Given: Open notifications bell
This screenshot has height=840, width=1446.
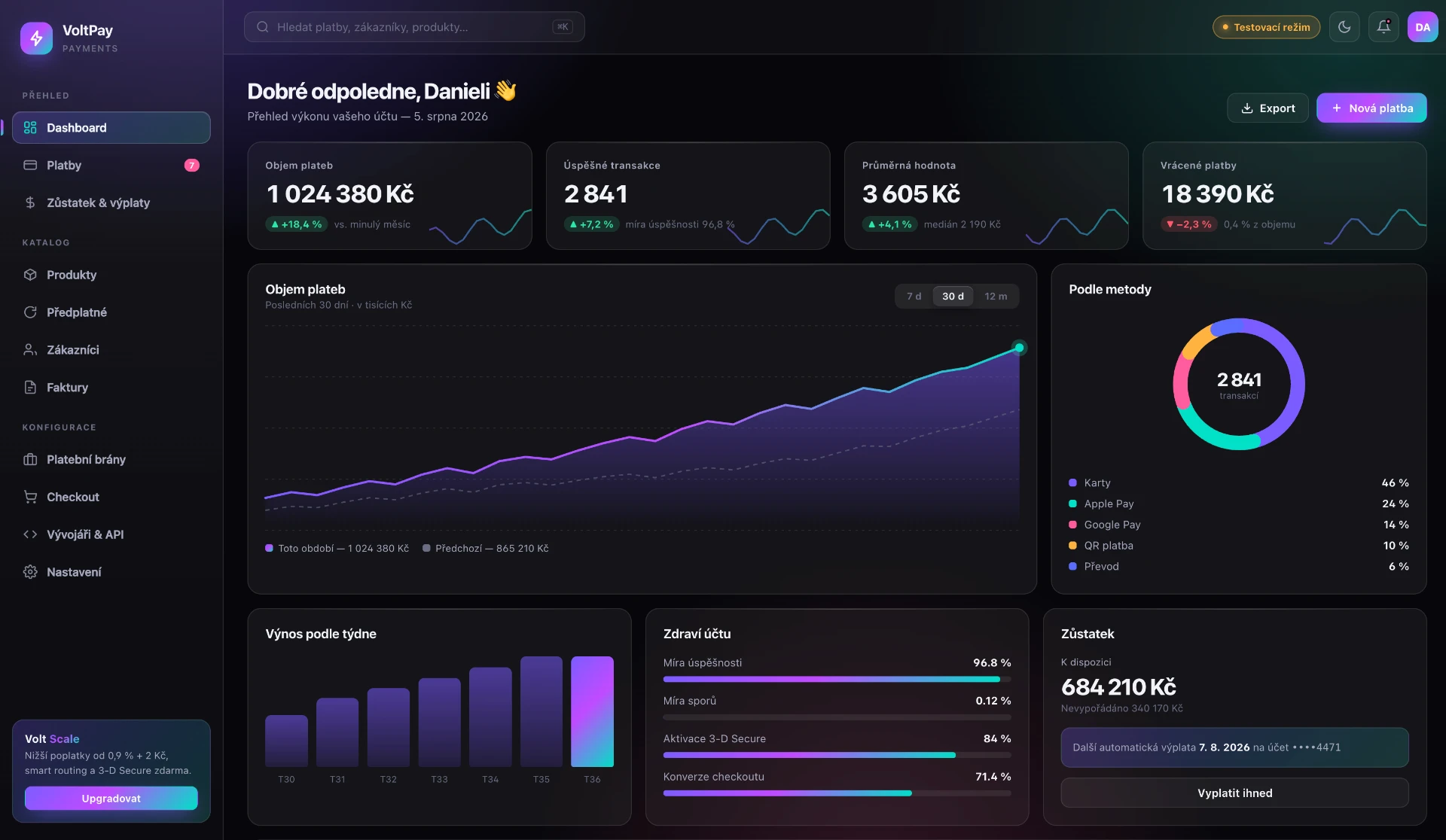Looking at the screenshot, I should pos(1383,27).
